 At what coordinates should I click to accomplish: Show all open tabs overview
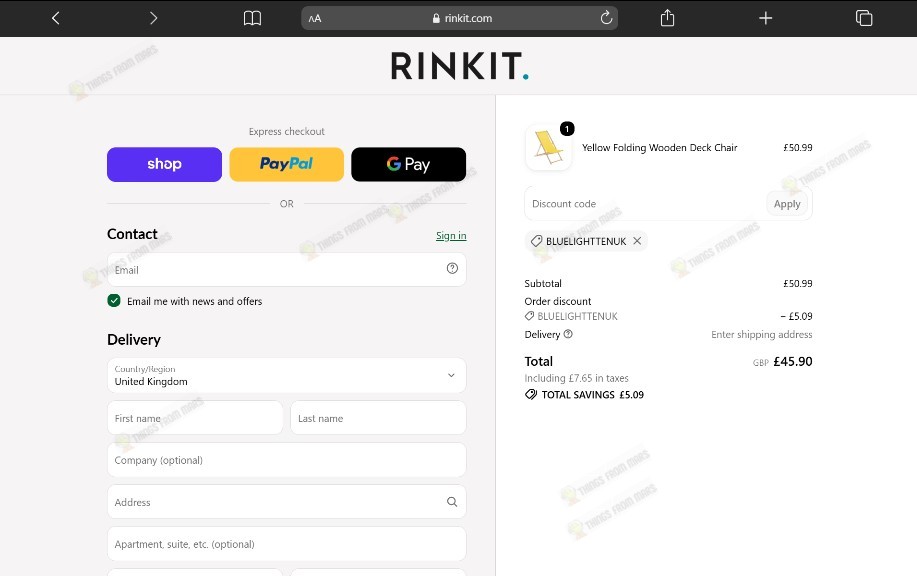click(864, 18)
